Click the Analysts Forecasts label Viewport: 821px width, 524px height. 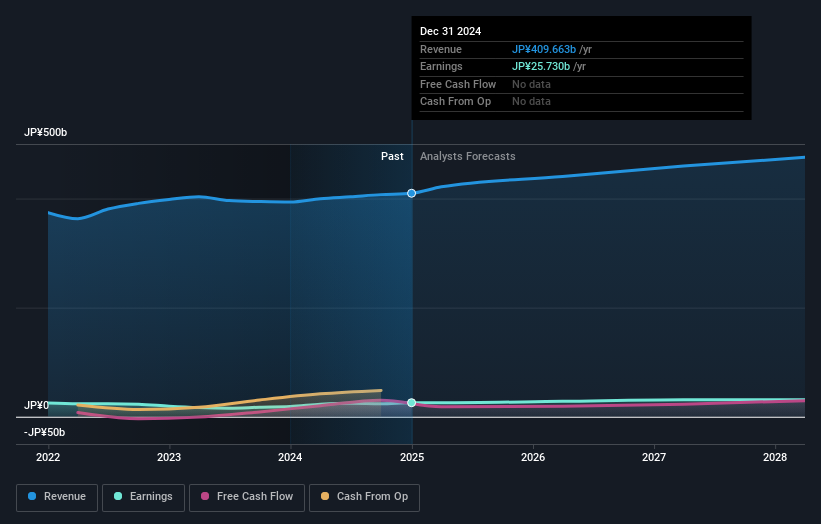click(x=468, y=157)
